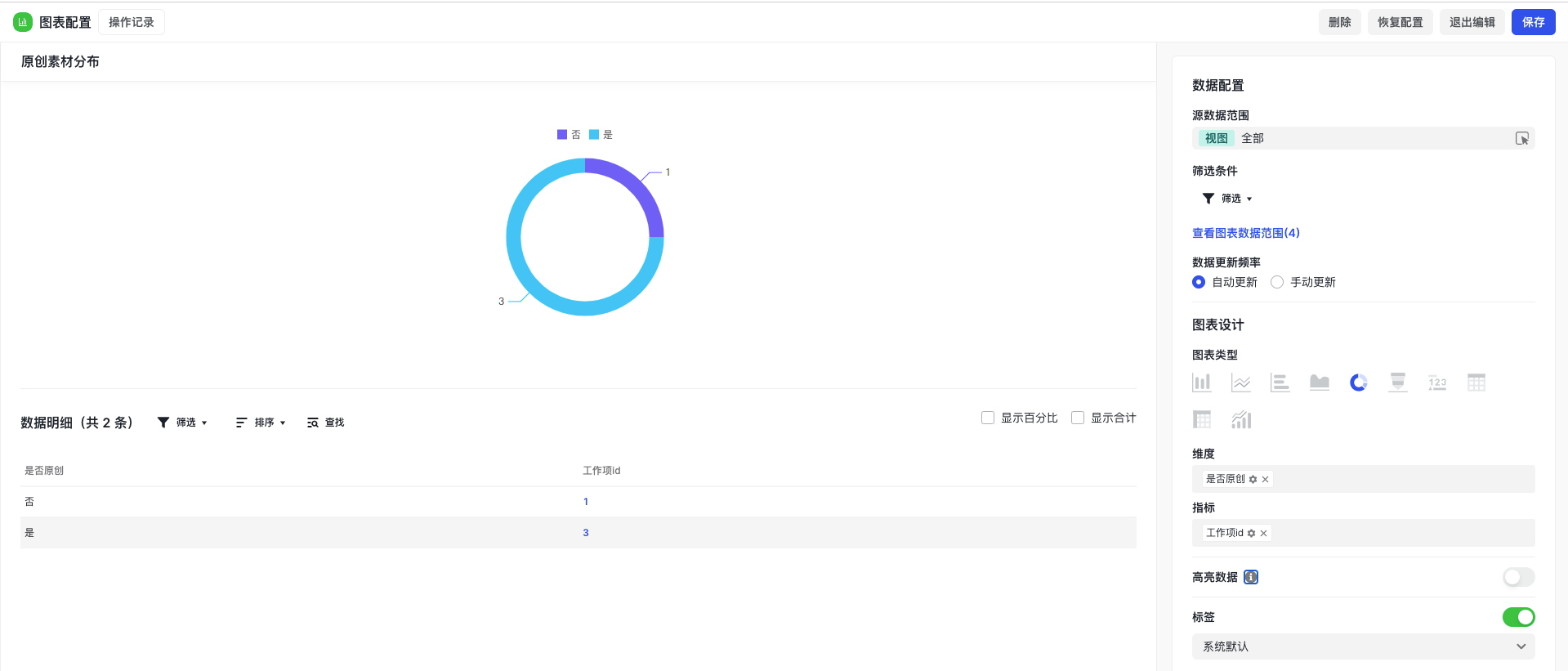Select the number indicator (123) chart type
The width and height of the screenshot is (1568, 671).
tap(1436, 382)
